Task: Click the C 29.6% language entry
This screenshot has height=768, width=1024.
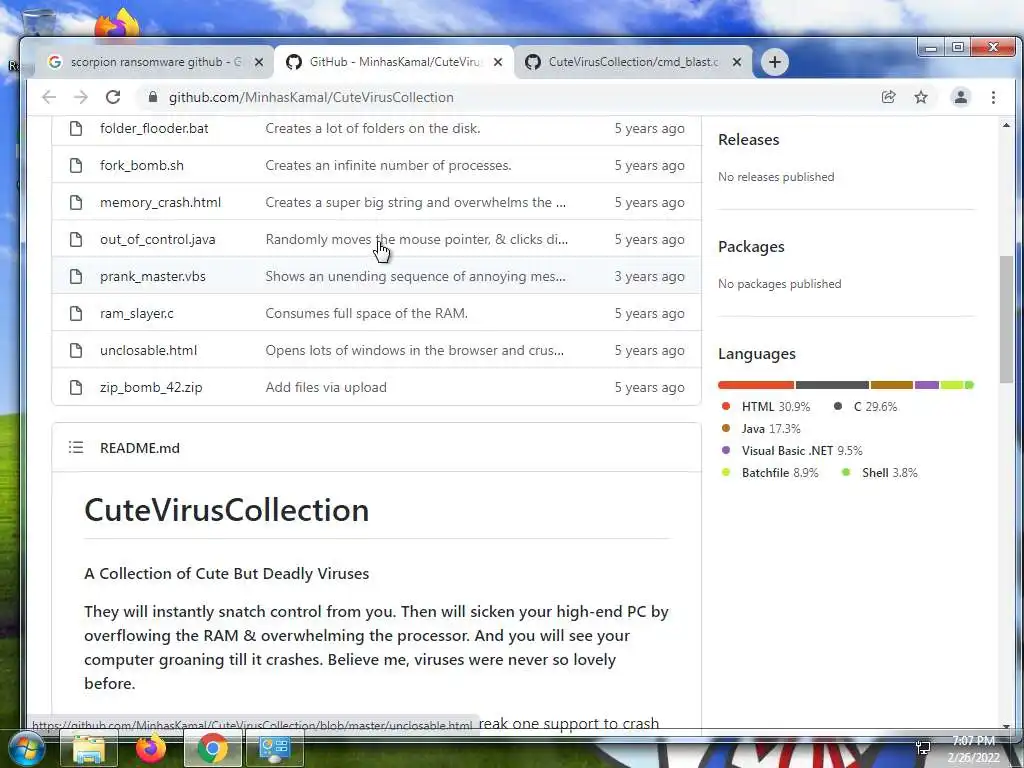Action: coord(865,407)
